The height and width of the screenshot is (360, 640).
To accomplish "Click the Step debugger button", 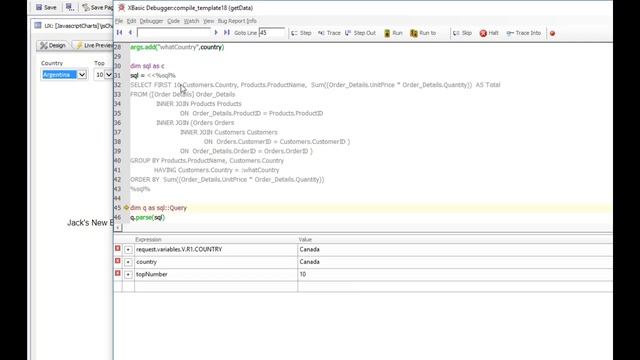I will pyautogui.click(x=301, y=33).
